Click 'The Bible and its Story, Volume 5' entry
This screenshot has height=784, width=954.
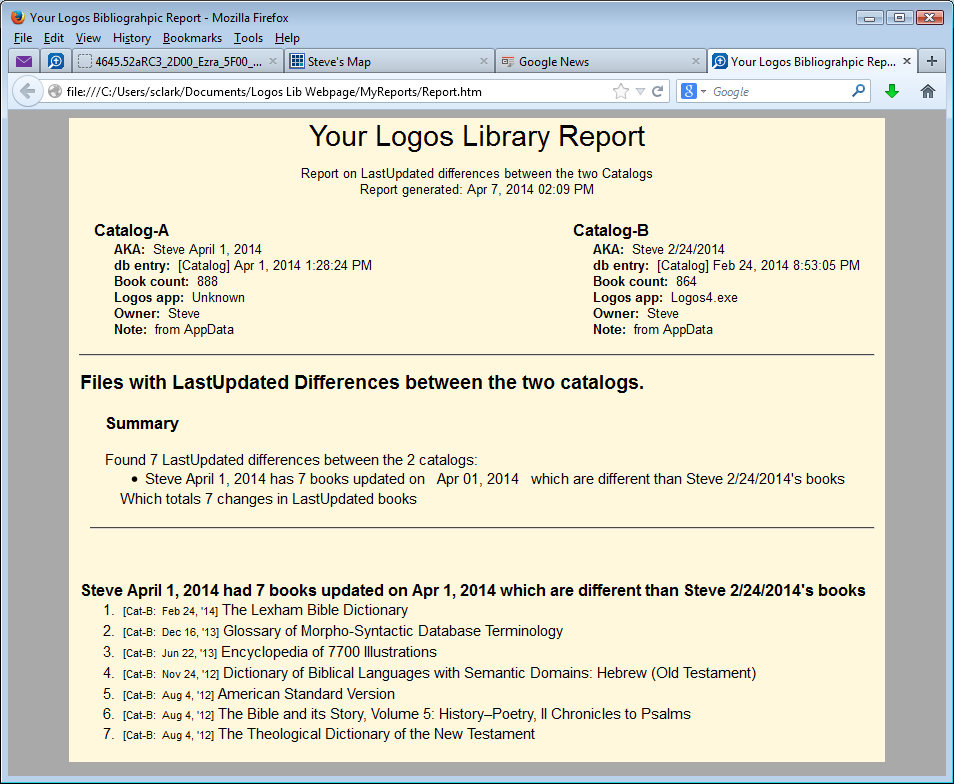[x=454, y=714]
